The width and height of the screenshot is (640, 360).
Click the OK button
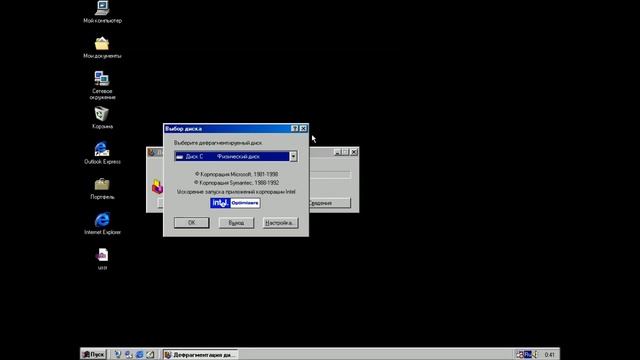click(191, 222)
